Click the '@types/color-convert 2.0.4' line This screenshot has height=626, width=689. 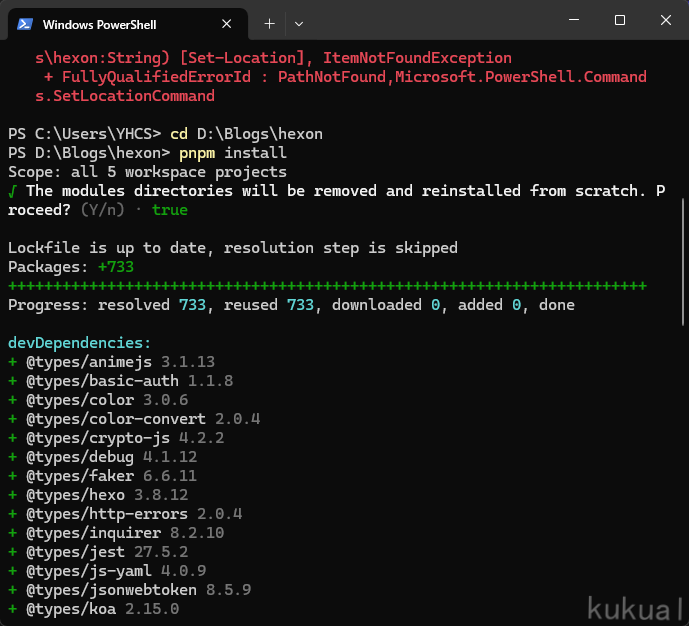(134, 419)
